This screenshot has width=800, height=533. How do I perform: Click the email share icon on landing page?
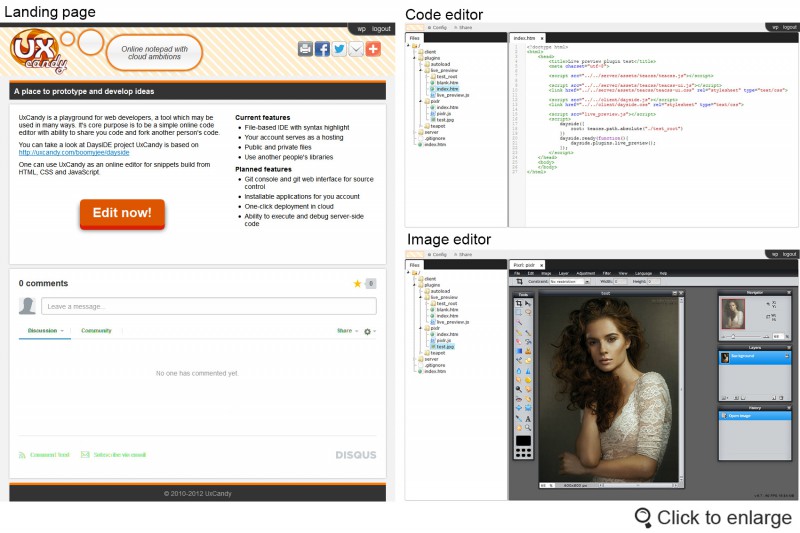click(356, 49)
